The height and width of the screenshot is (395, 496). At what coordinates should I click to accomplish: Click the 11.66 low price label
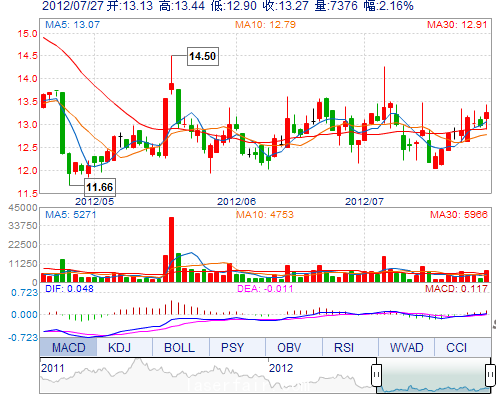pyautogui.click(x=100, y=187)
